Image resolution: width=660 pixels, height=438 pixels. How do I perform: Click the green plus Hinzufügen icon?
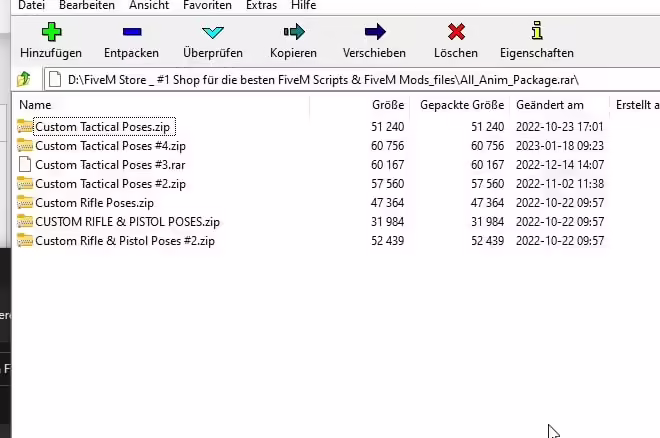[52, 32]
